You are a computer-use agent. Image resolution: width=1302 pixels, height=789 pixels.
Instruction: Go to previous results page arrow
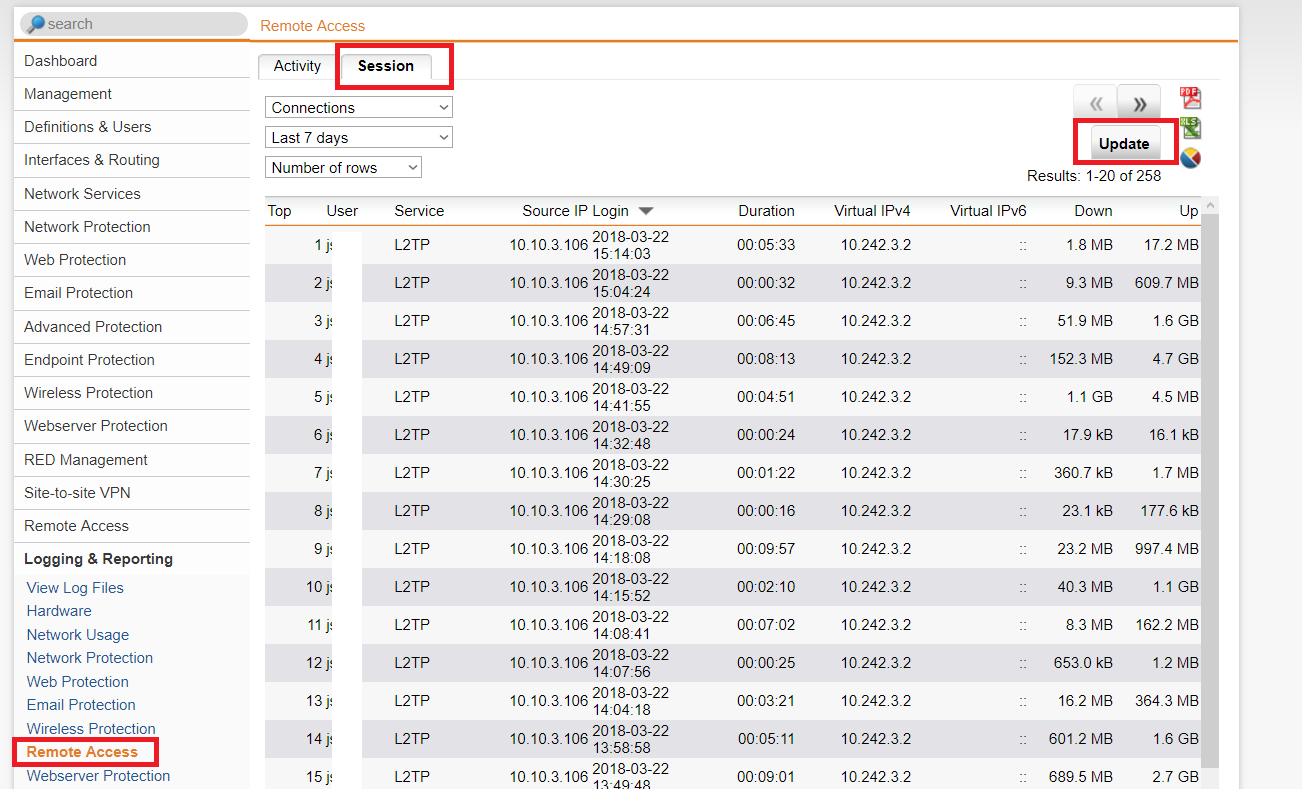pos(1096,103)
